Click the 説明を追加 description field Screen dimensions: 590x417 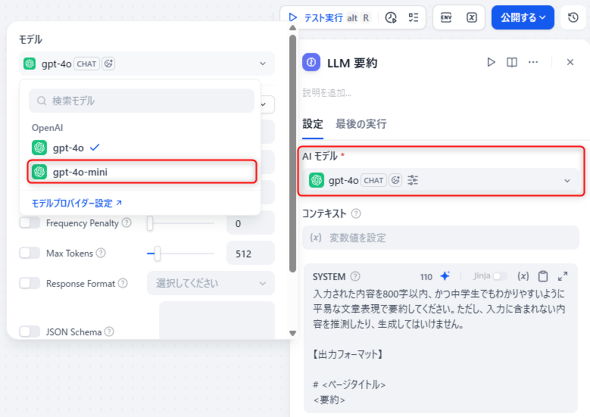tap(327, 93)
